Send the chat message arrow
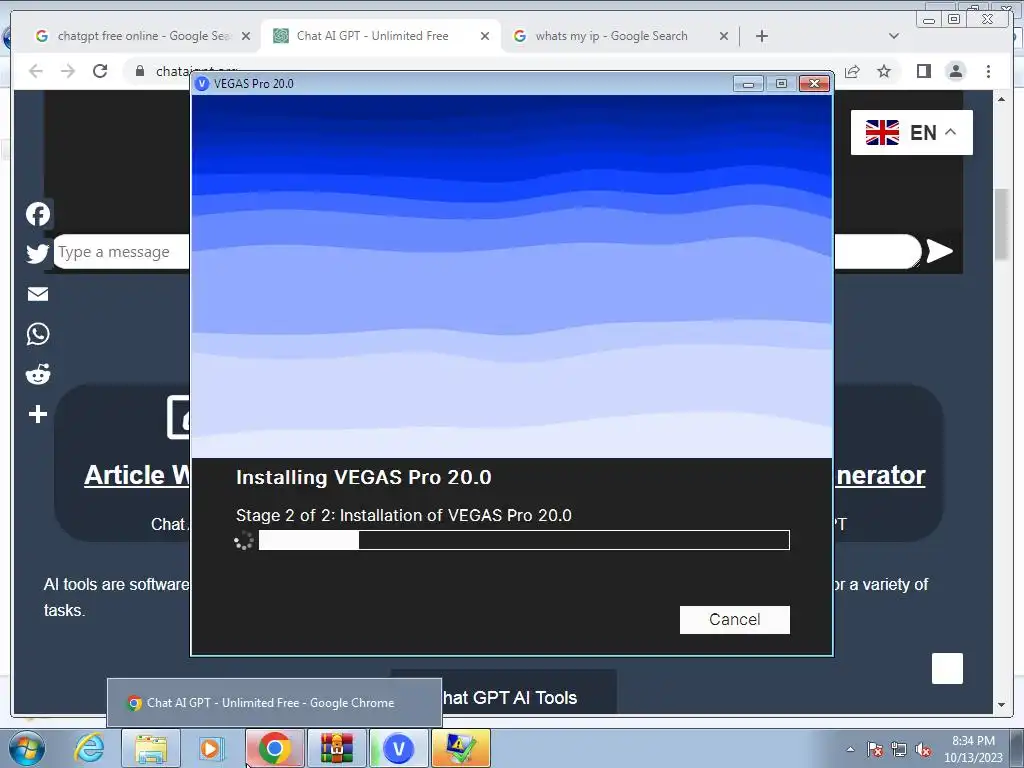The image size is (1024, 768). (939, 251)
